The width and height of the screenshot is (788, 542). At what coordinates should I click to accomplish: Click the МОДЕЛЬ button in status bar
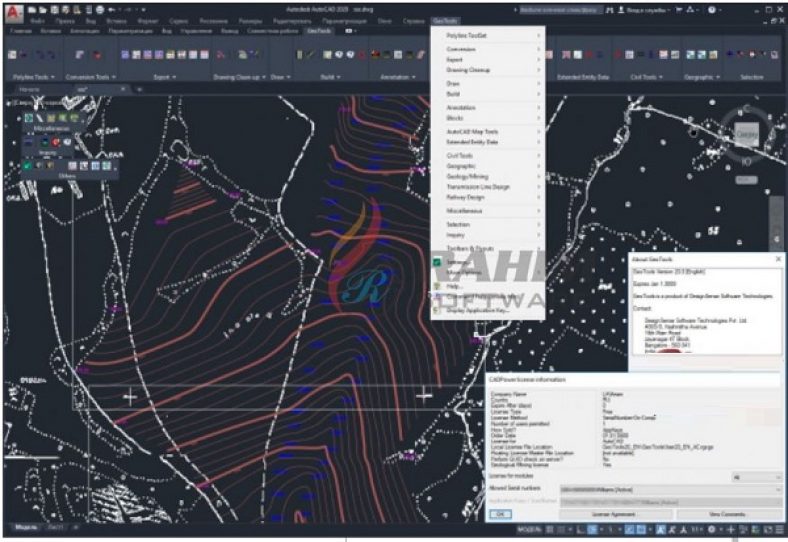tap(530, 529)
